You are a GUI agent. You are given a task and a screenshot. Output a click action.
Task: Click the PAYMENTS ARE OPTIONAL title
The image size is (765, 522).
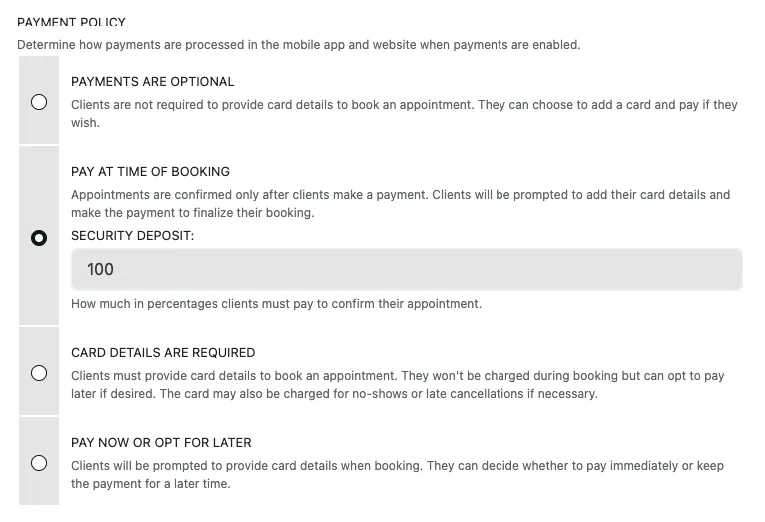(152, 82)
